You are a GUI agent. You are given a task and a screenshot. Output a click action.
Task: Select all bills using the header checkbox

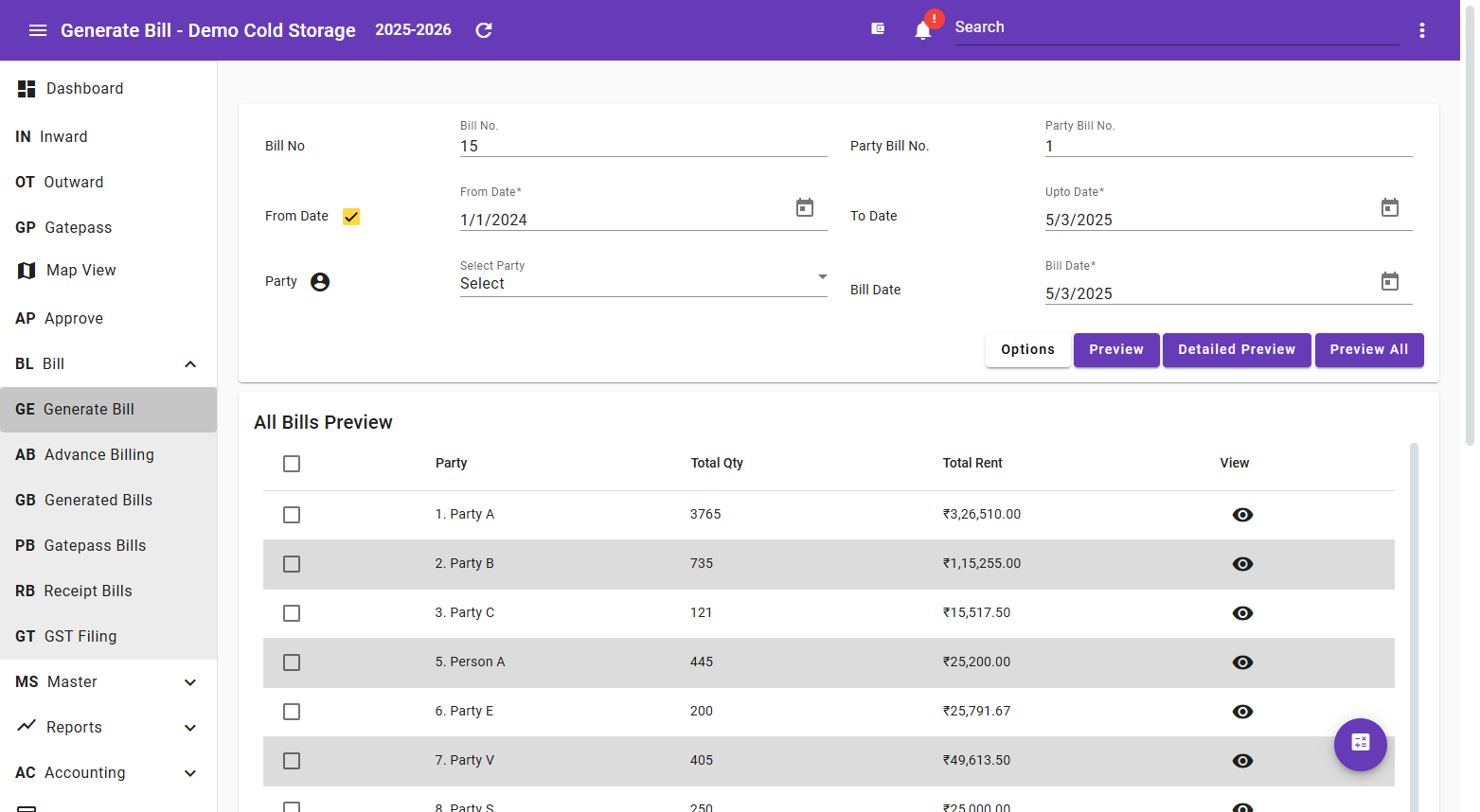click(x=292, y=464)
